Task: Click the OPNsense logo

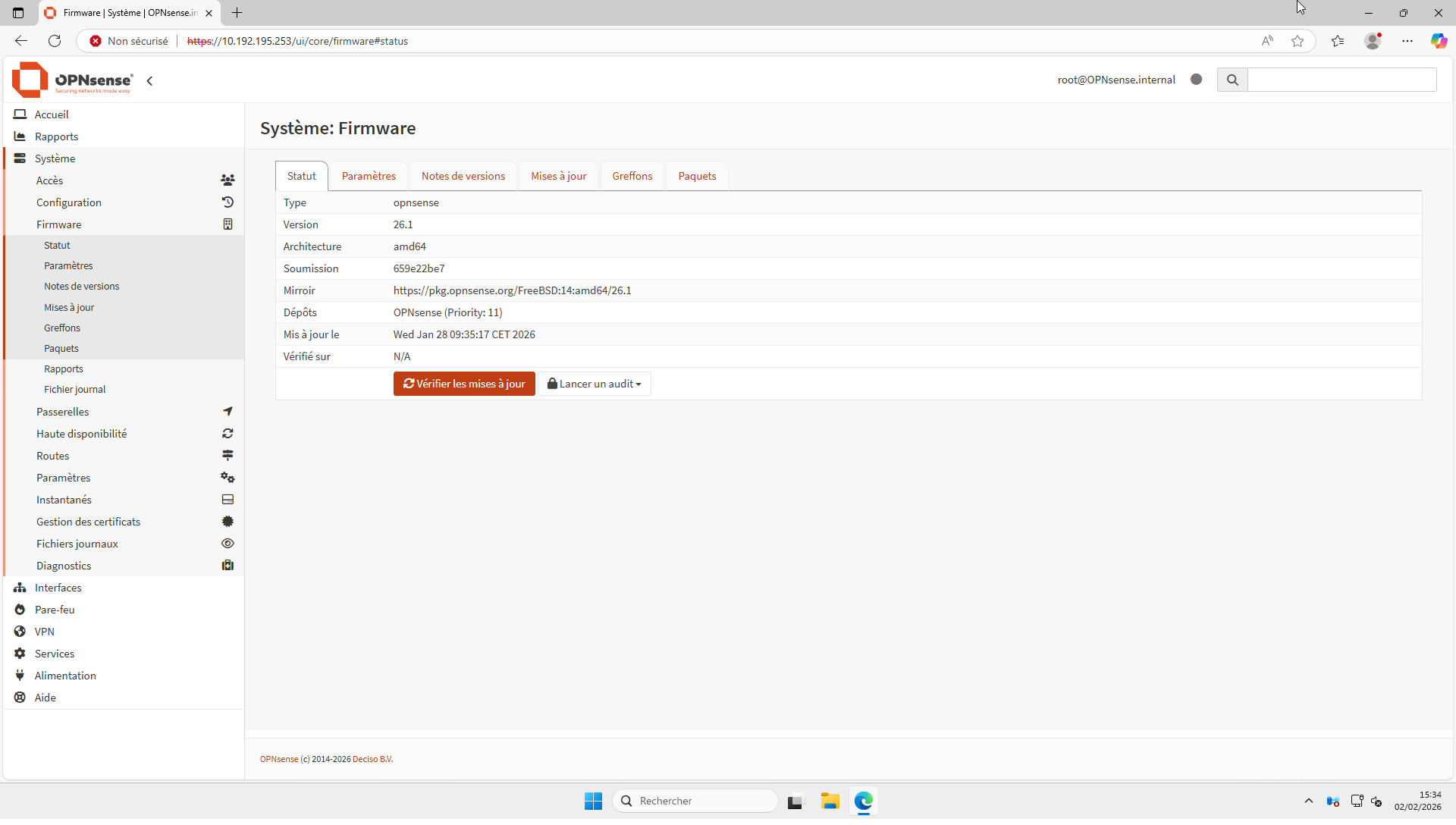Action: (x=72, y=80)
